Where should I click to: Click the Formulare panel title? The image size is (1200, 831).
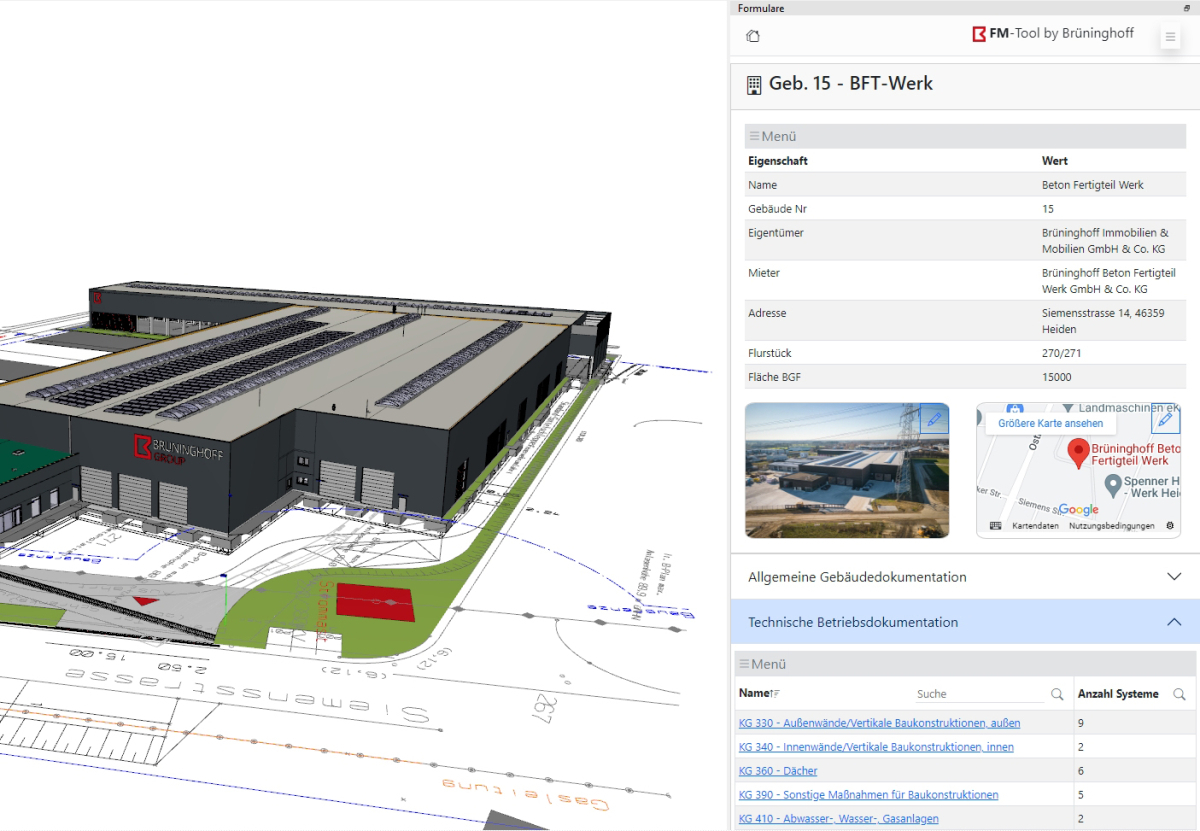tap(761, 8)
